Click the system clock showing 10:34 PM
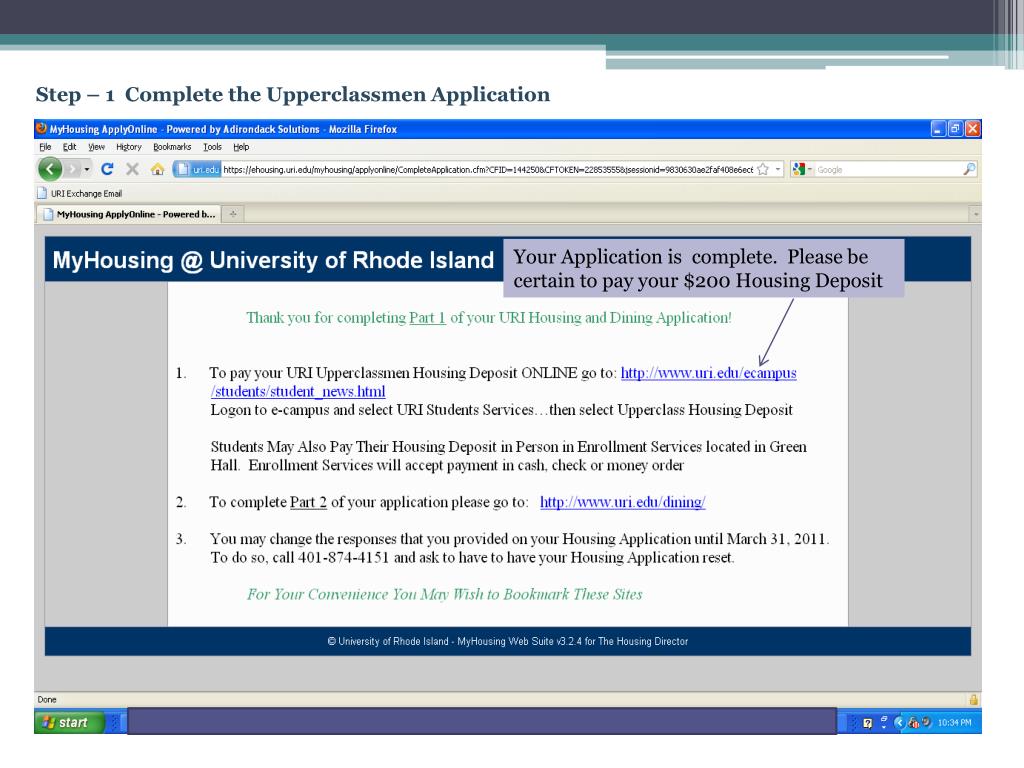Viewport: 1024px width, 768px height. pos(955,722)
